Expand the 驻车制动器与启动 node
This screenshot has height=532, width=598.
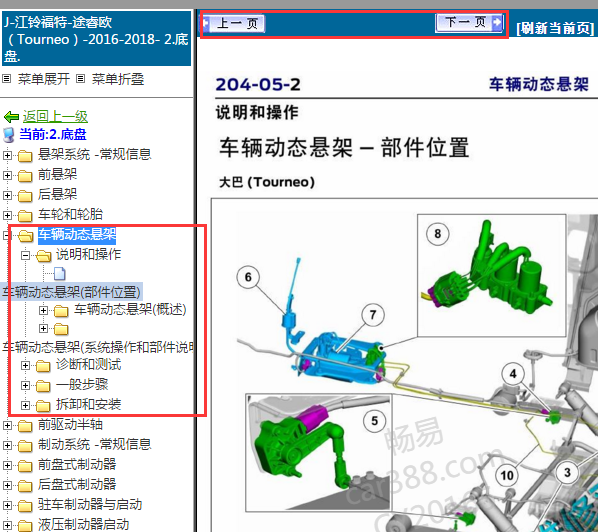click(x=7, y=505)
